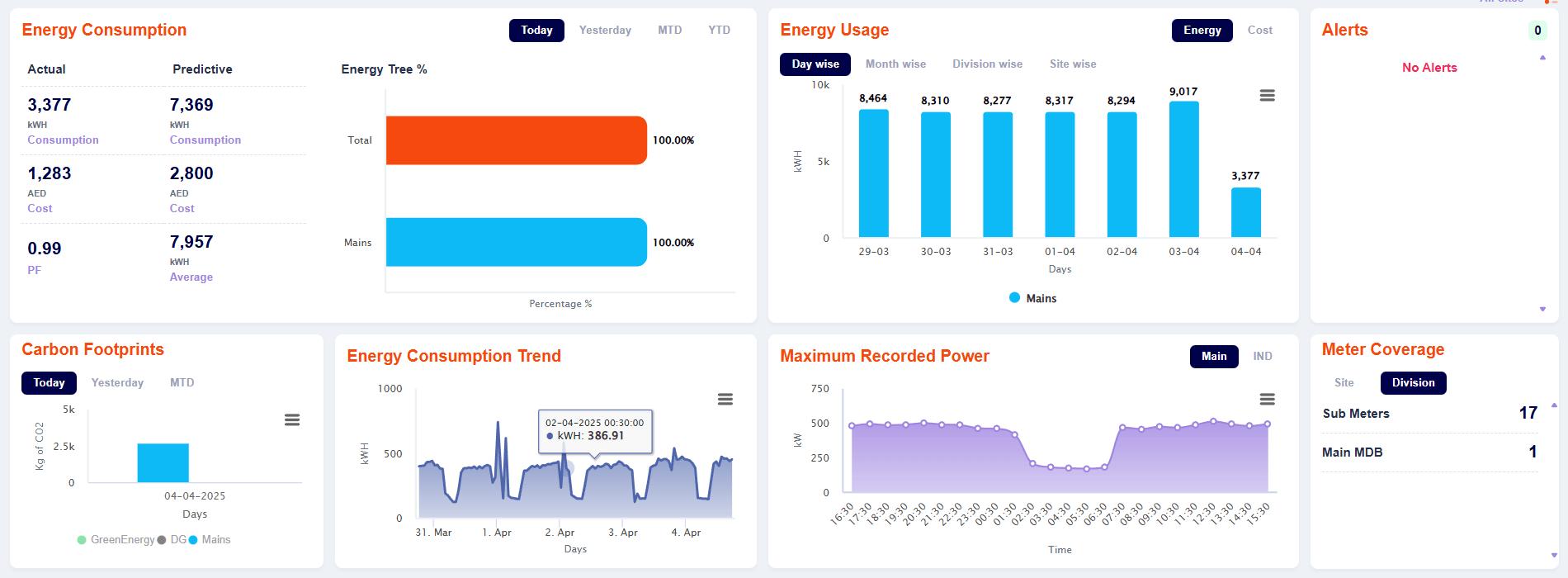Switch to Month wise tab
Viewport: 1568px width, 578px height.
[895, 64]
